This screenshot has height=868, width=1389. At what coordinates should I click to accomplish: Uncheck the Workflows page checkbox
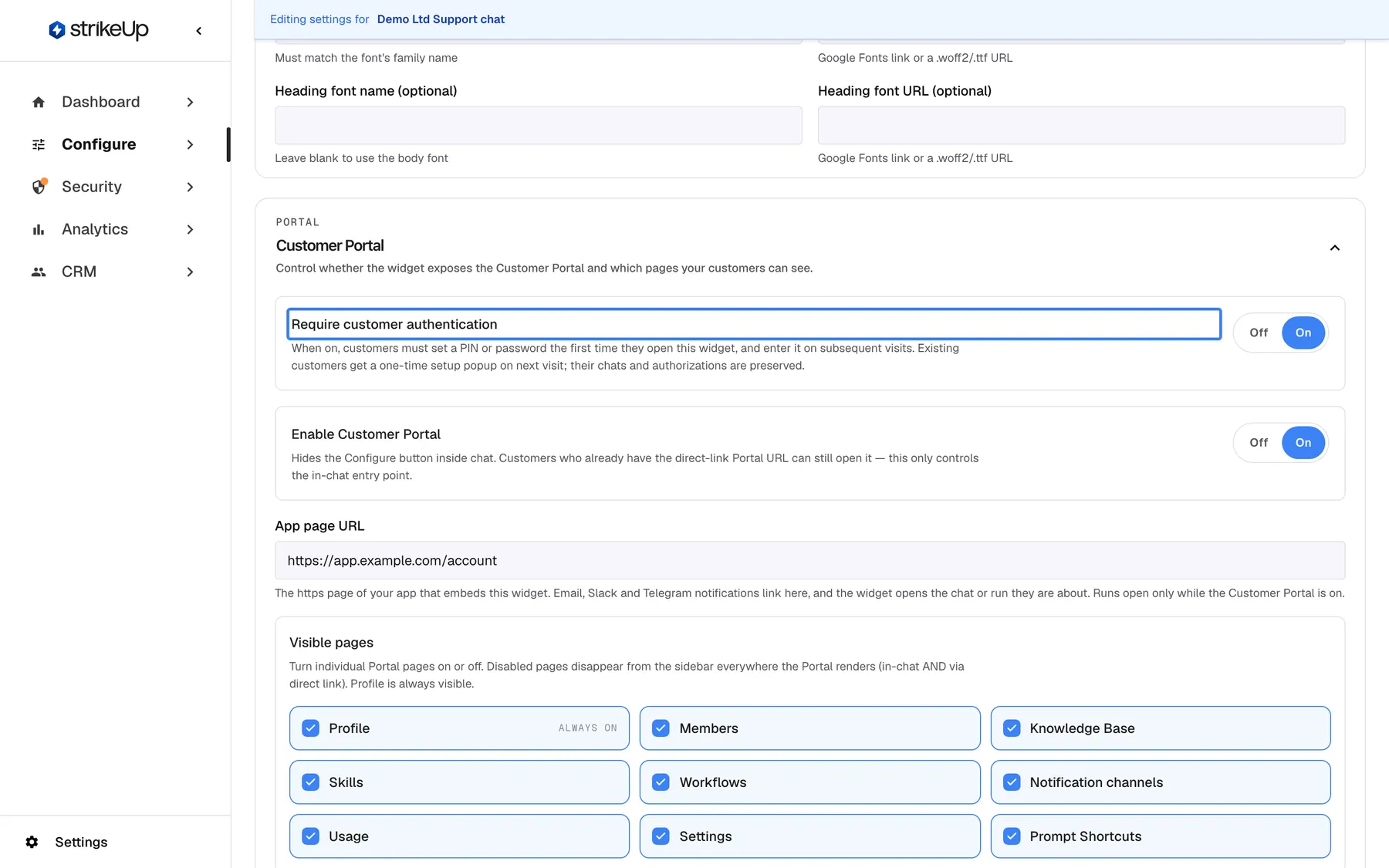(x=661, y=782)
